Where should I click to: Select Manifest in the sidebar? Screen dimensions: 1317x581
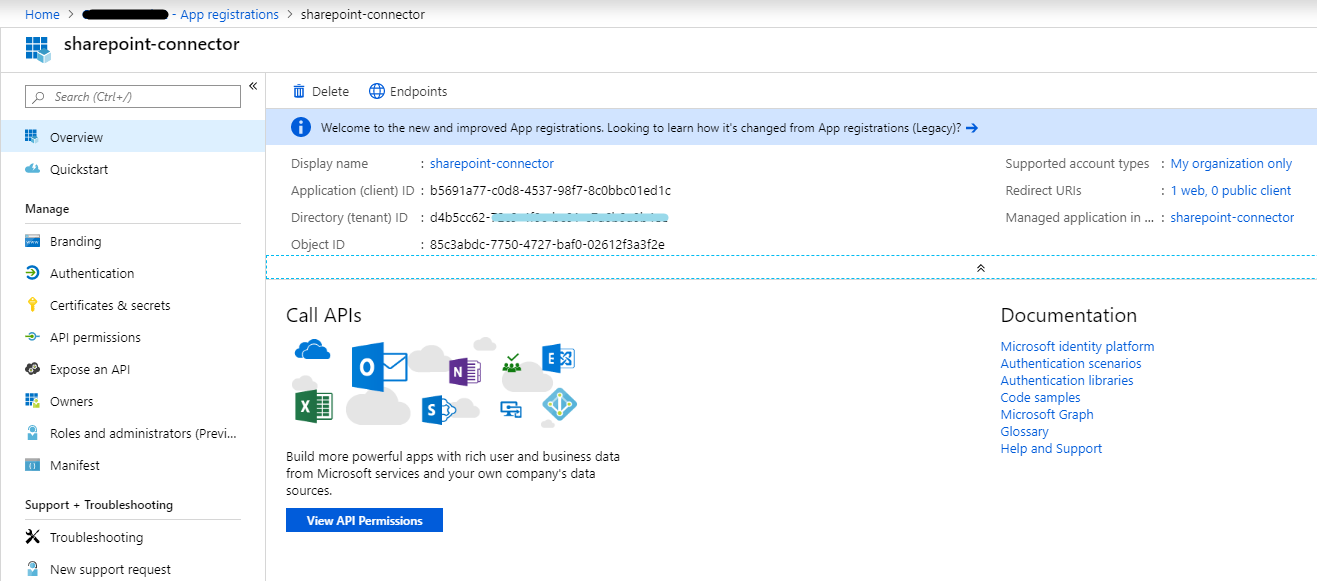pyautogui.click(x=75, y=466)
